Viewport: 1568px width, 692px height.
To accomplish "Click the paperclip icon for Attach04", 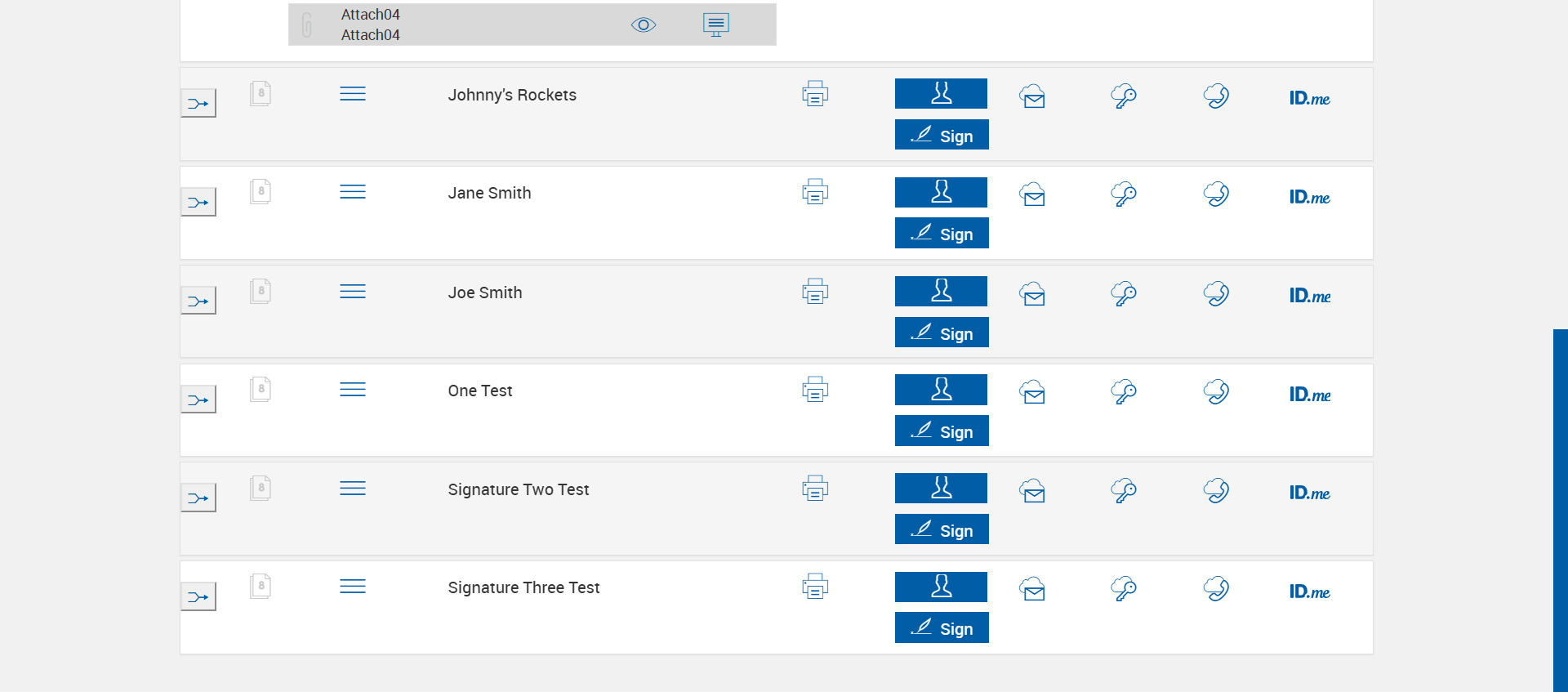I will (307, 25).
